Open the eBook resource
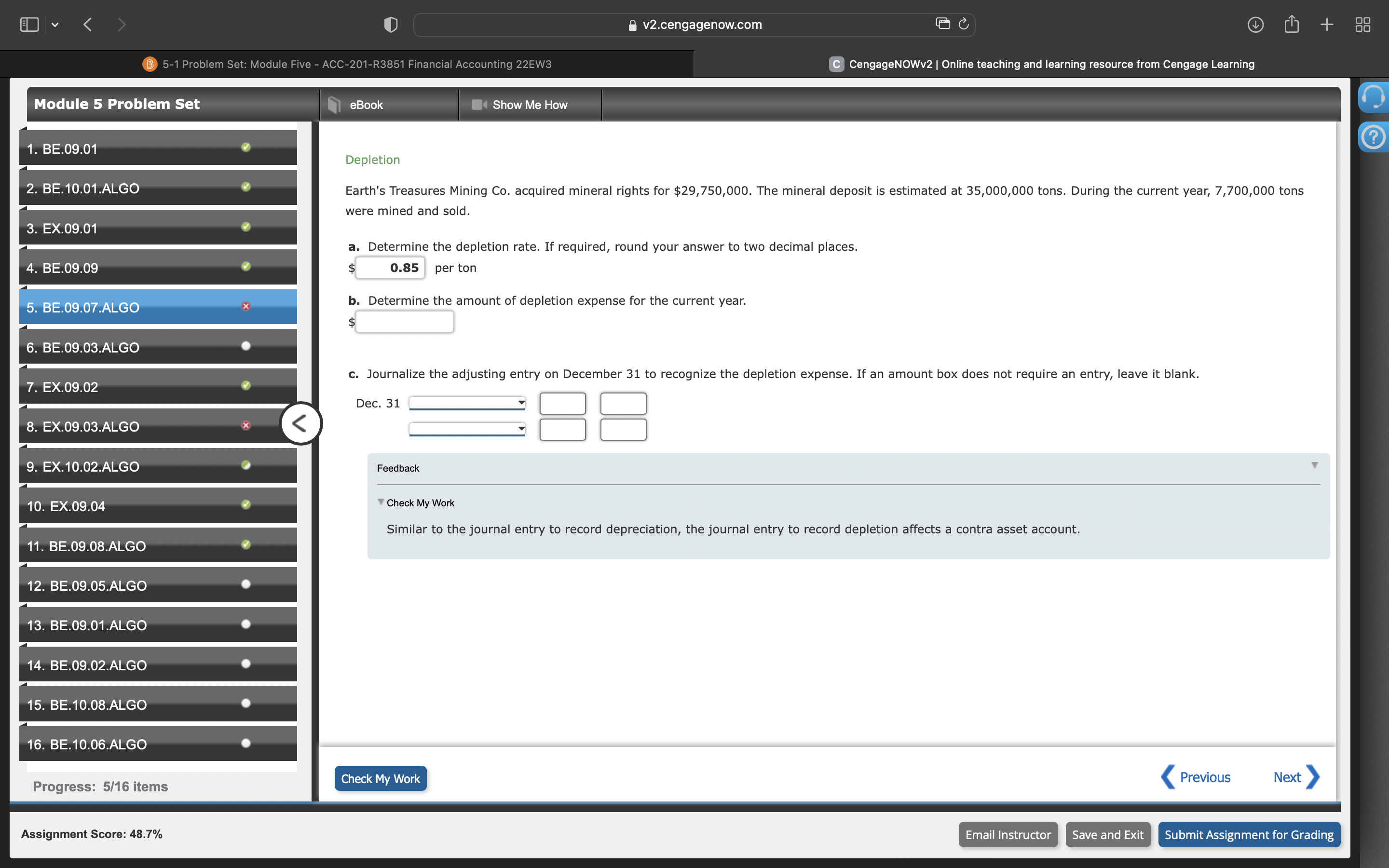This screenshot has height=868, width=1389. click(x=366, y=105)
